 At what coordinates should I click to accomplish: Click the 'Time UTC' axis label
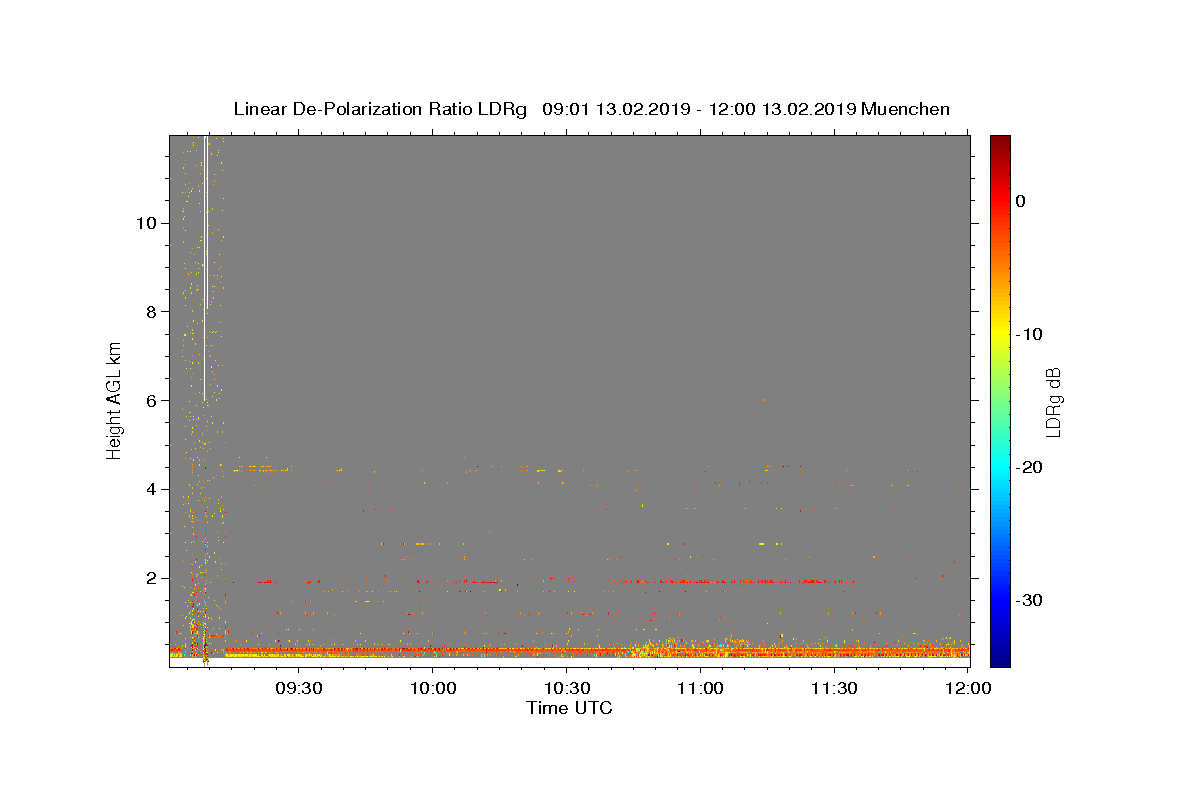[569, 708]
